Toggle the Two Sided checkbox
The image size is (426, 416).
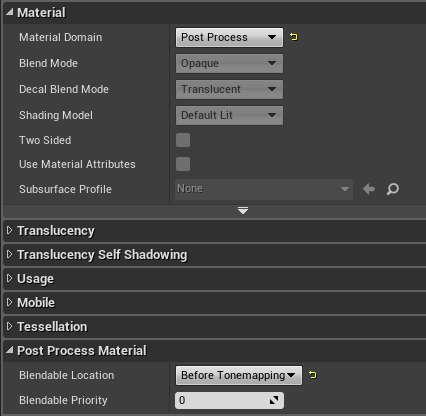tap(183, 140)
